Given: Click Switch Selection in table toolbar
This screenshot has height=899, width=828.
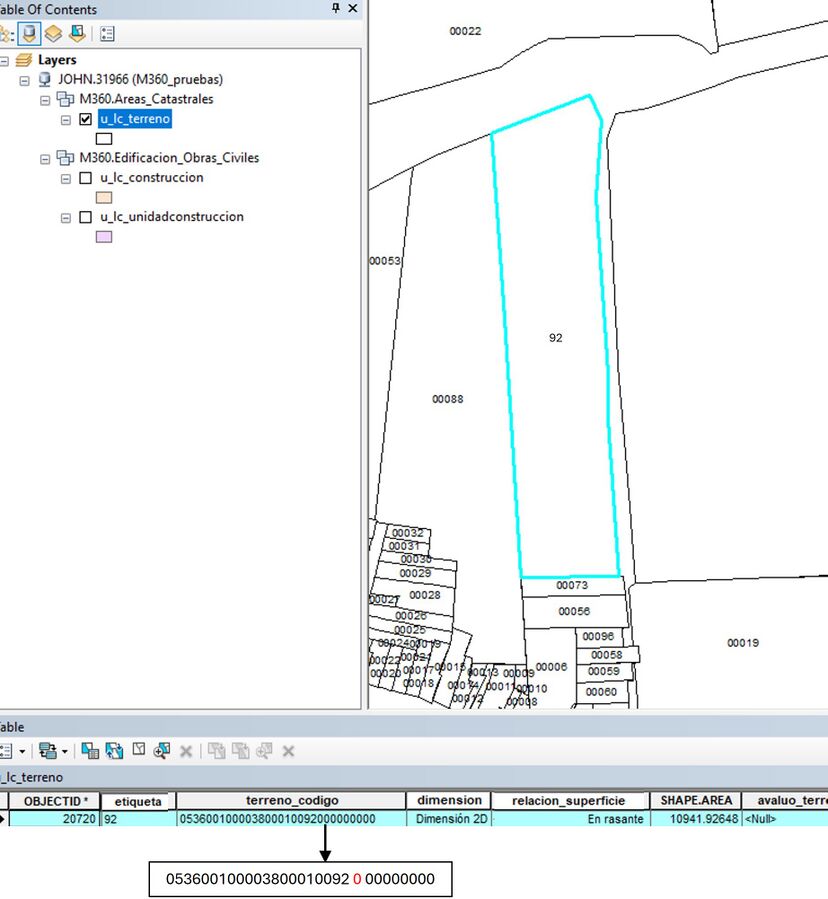Looking at the screenshot, I should (113, 750).
